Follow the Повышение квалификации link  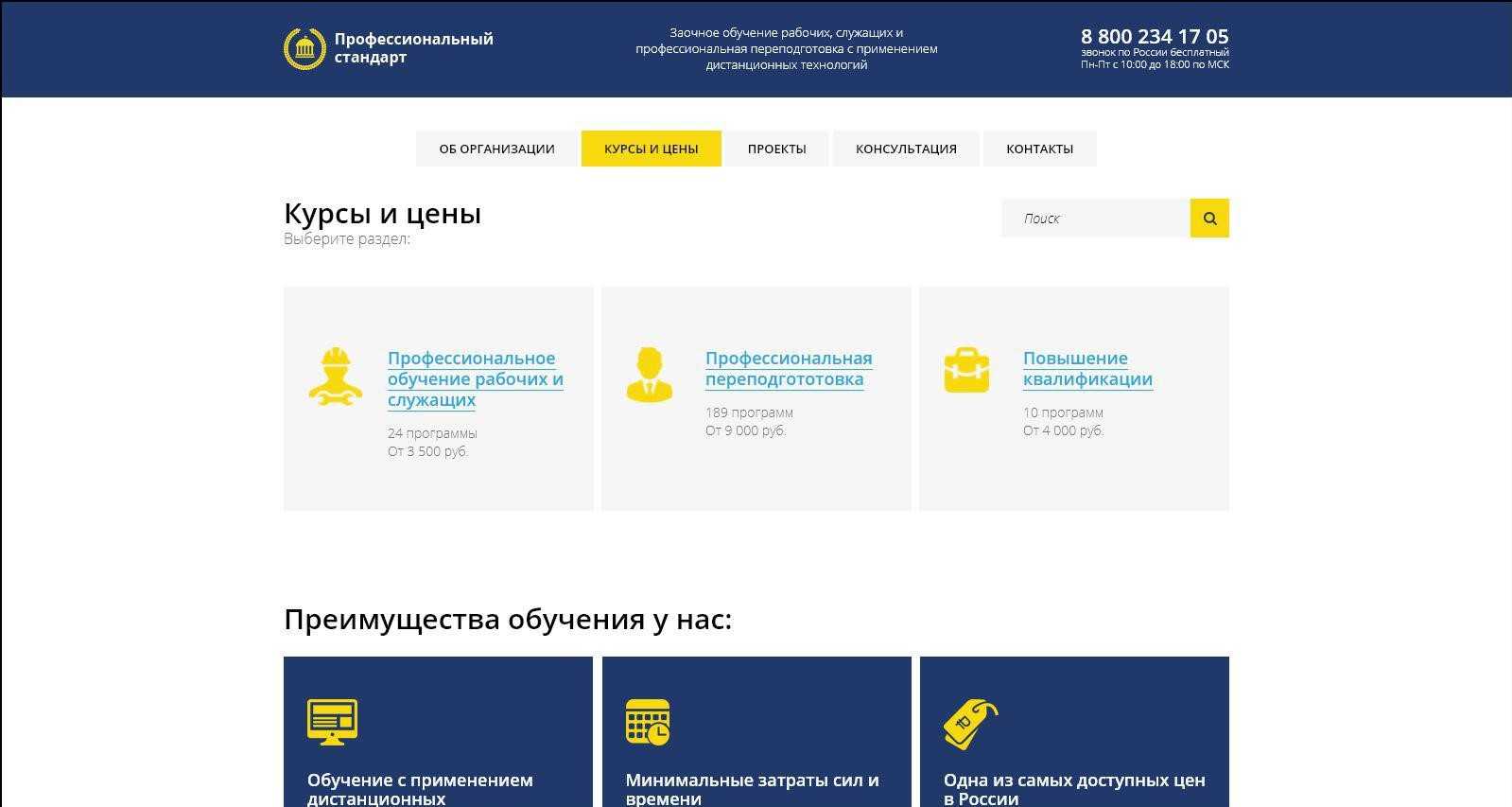(1087, 368)
